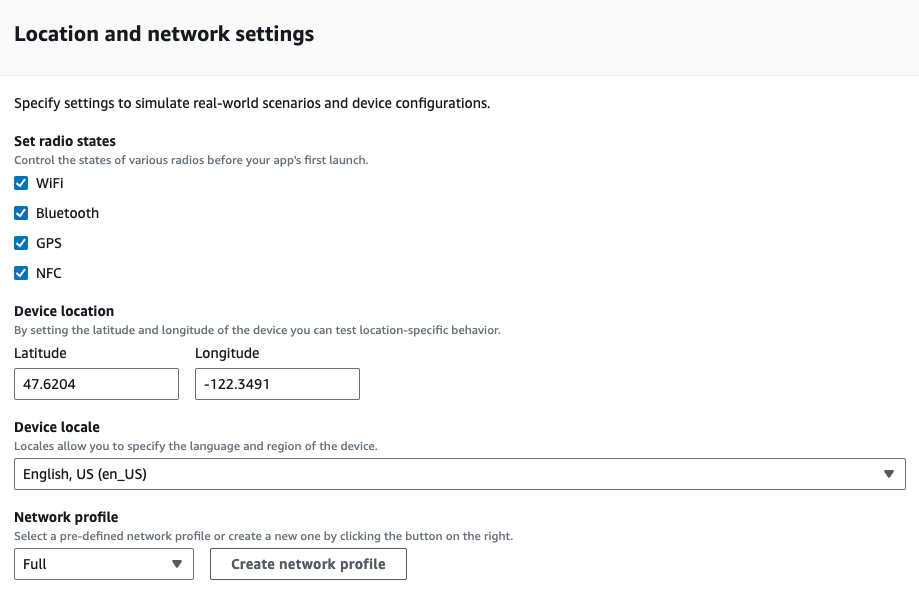919x597 pixels.
Task: Click the Full network profile combo box
Action: pos(103,563)
